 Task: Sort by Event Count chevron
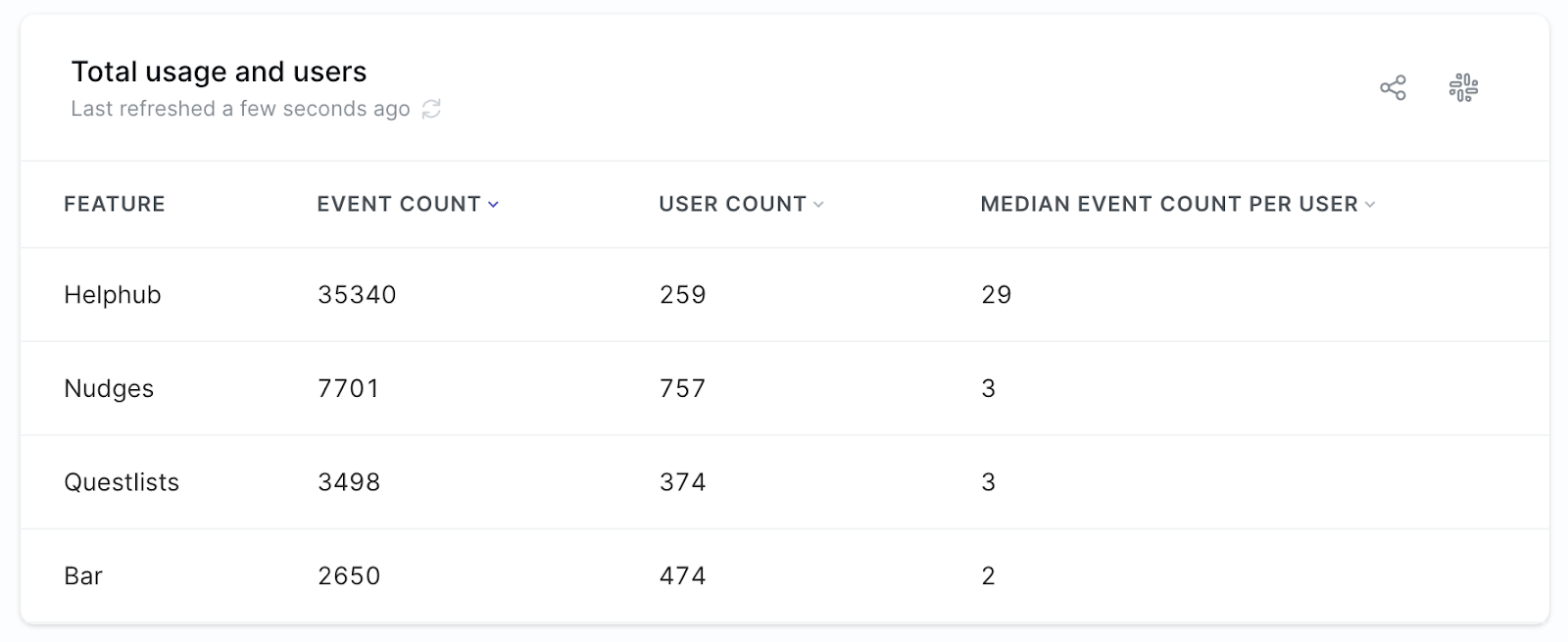pyautogui.click(x=494, y=205)
